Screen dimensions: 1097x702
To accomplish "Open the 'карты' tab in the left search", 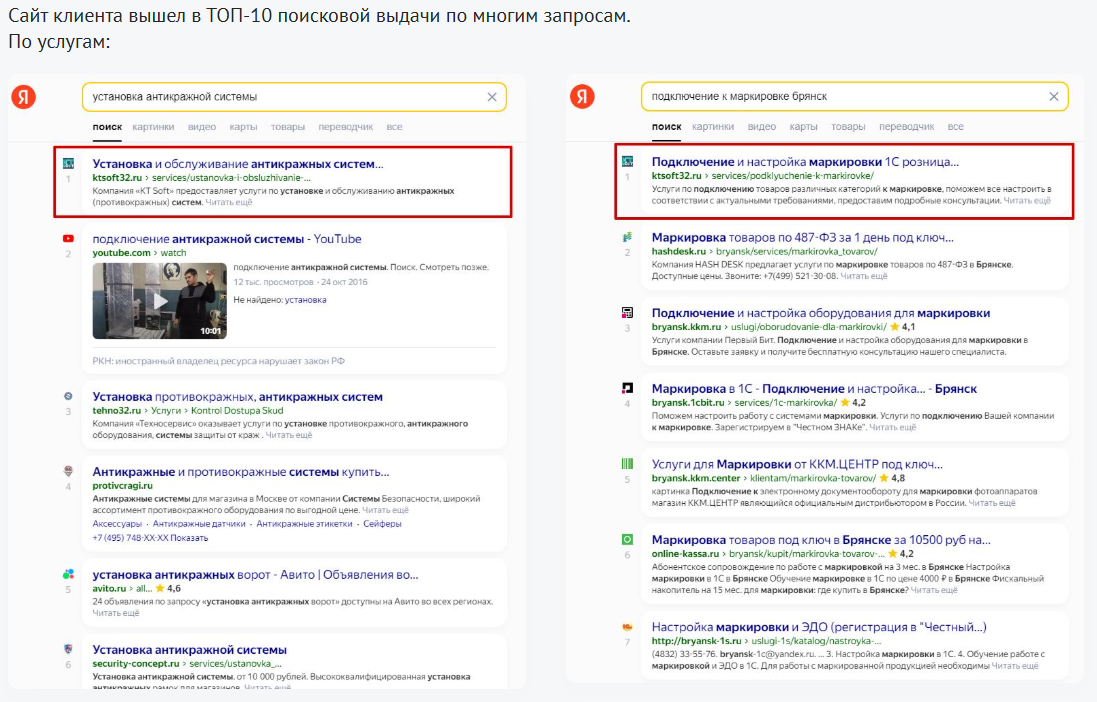I will click(x=243, y=127).
